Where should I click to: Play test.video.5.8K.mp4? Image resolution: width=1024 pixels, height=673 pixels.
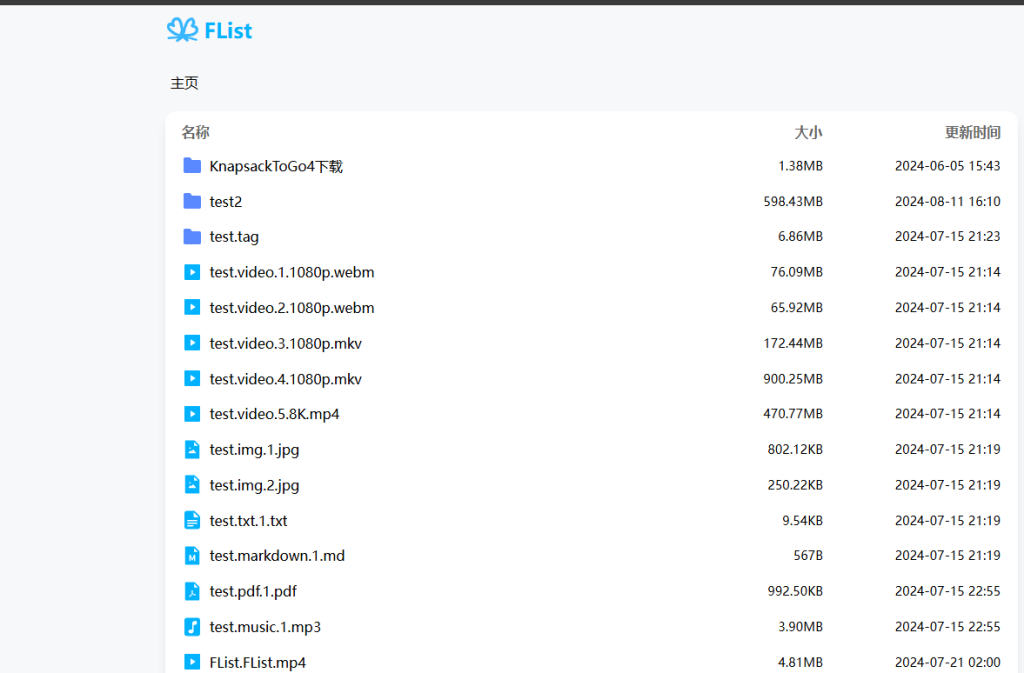pyautogui.click(x=274, y=414)
